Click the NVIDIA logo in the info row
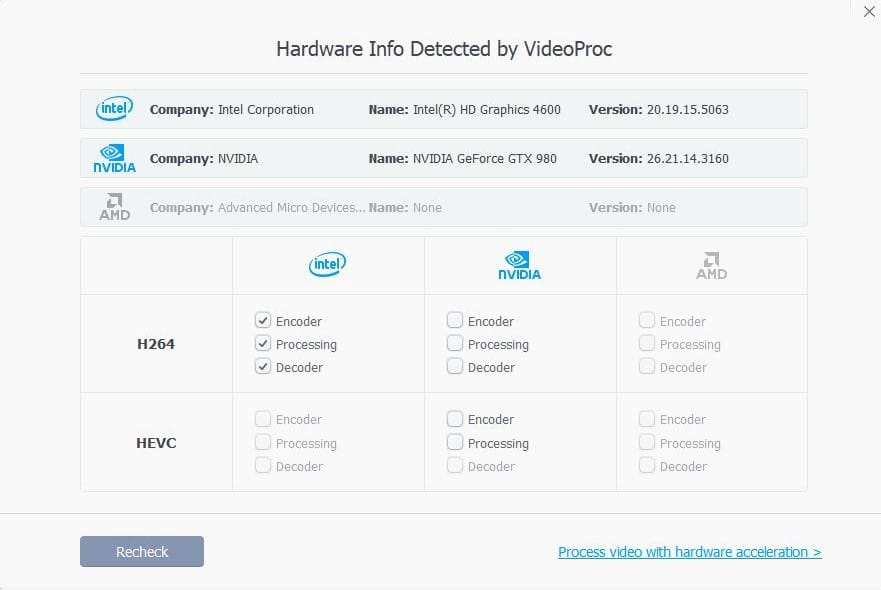The image size is (881, 590). [x=114, y=158]
